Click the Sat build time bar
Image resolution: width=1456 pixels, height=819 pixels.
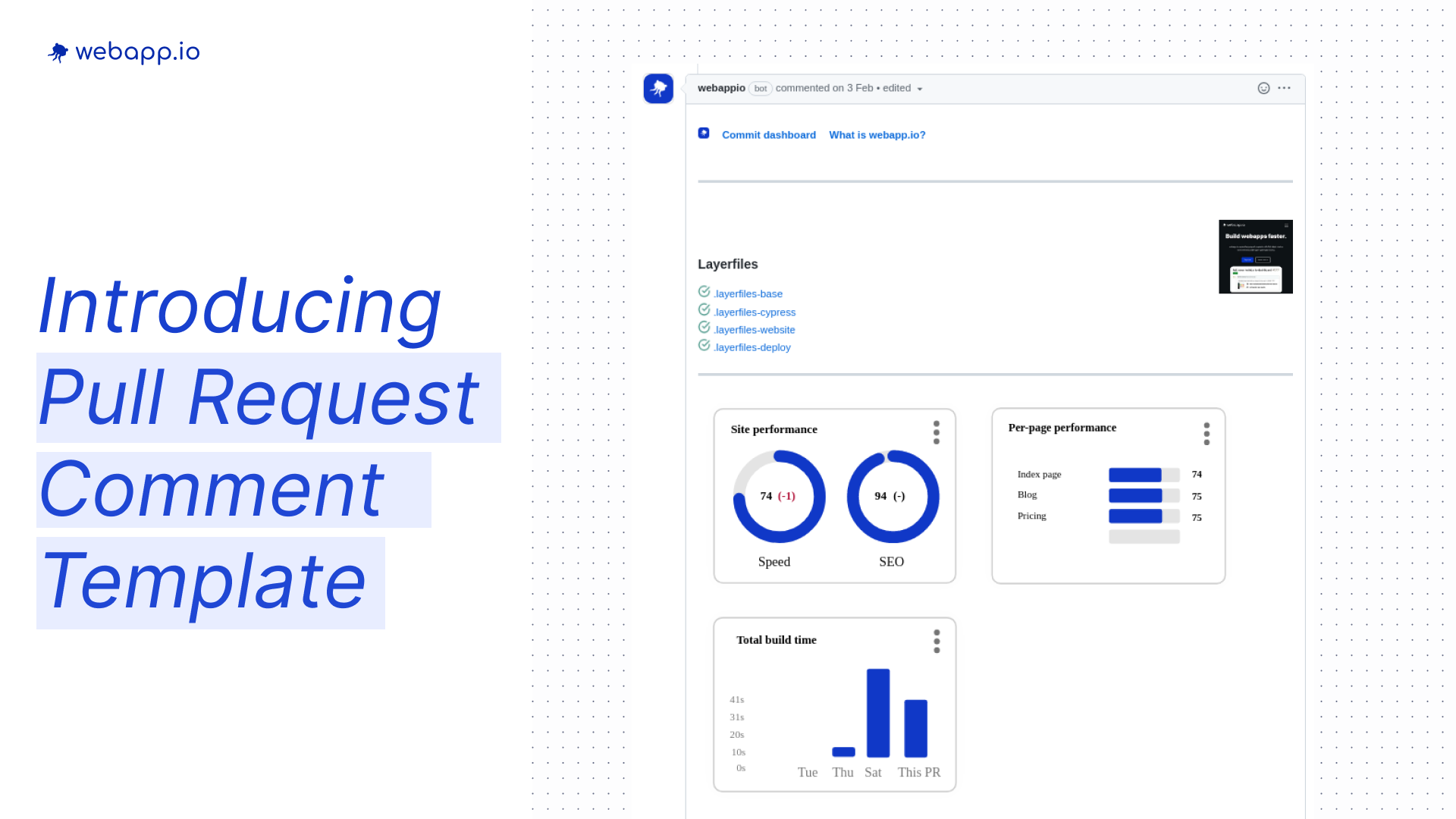coord(878,713)
